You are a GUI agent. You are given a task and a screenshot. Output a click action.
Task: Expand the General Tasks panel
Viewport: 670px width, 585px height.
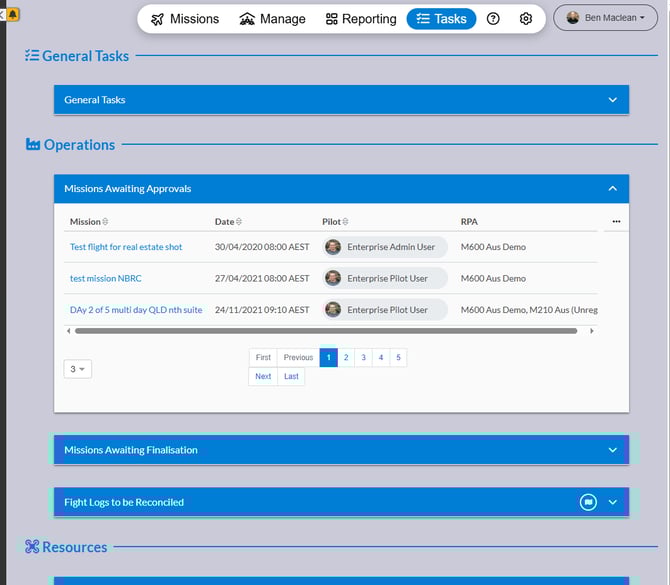[613, 100]
